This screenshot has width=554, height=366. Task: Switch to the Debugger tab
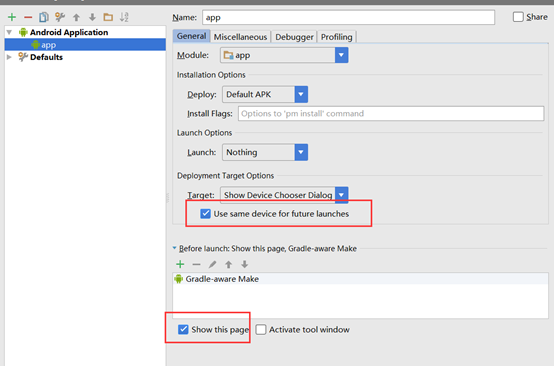click(x=294, y=37)
